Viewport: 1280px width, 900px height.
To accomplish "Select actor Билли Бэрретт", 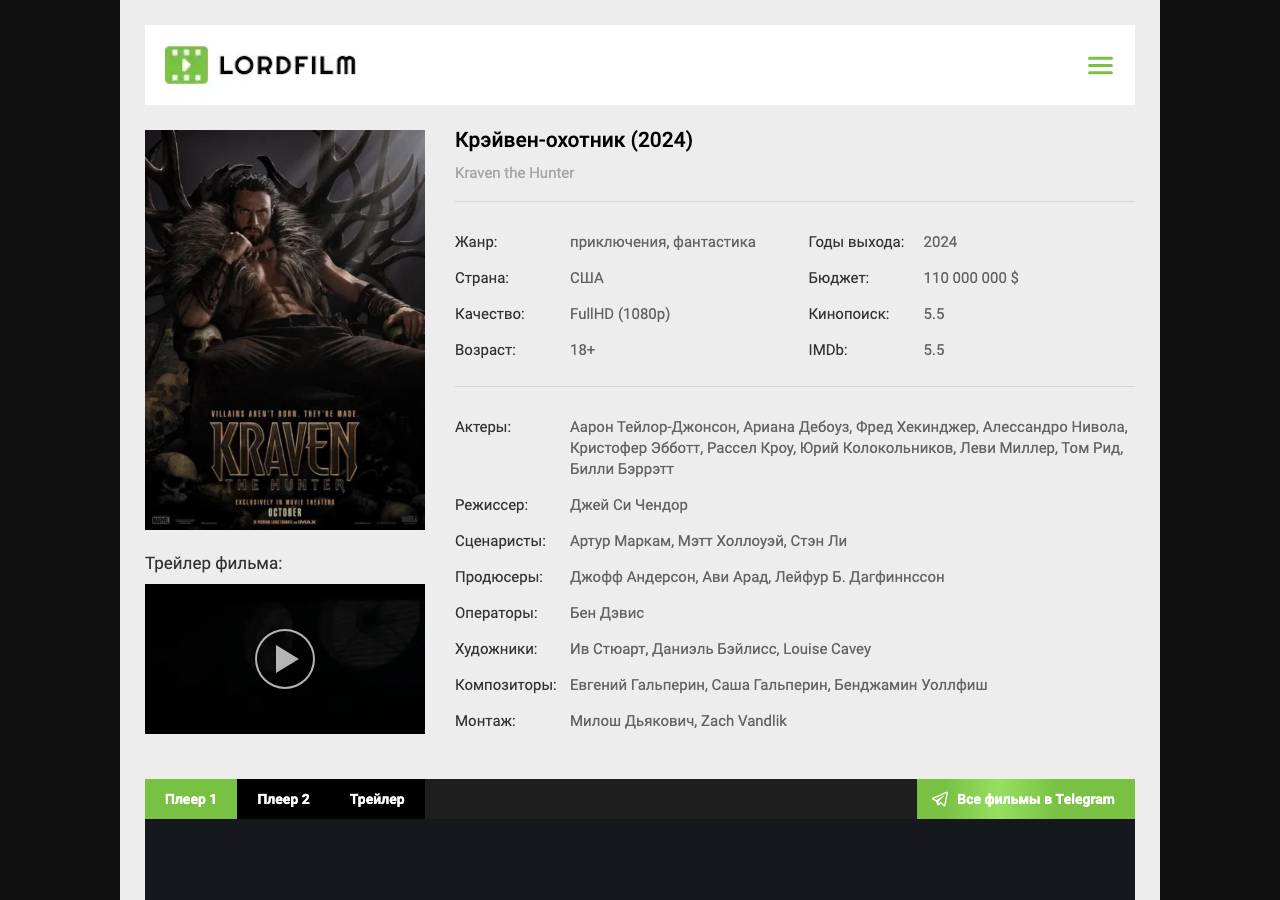I will (x=622, y=469).
